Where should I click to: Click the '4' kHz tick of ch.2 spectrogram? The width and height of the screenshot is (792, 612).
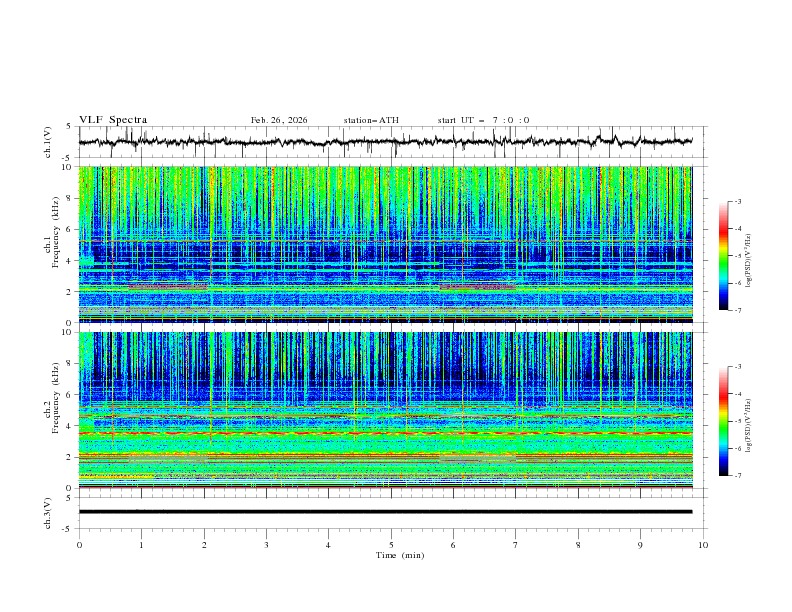[70, 426]
